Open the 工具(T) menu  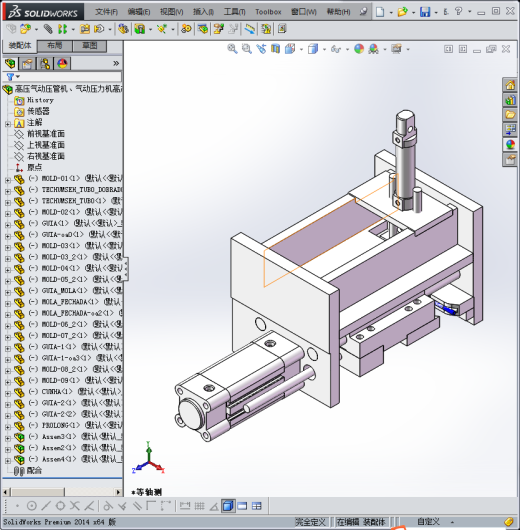[234, 12]
